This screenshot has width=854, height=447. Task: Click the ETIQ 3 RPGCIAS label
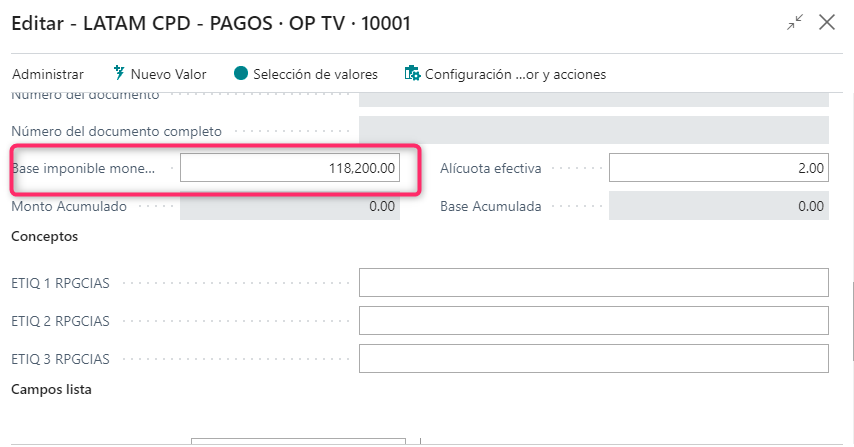(x=60, y=359)
